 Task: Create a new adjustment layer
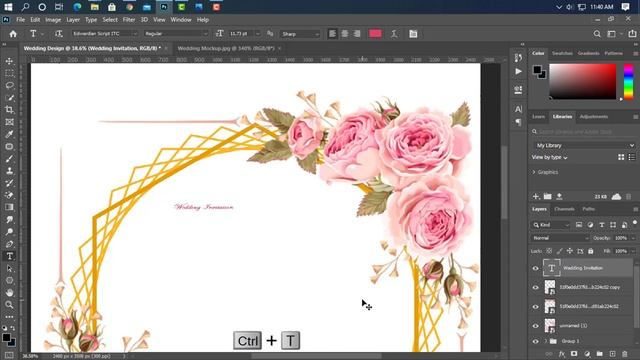point(587,354)
